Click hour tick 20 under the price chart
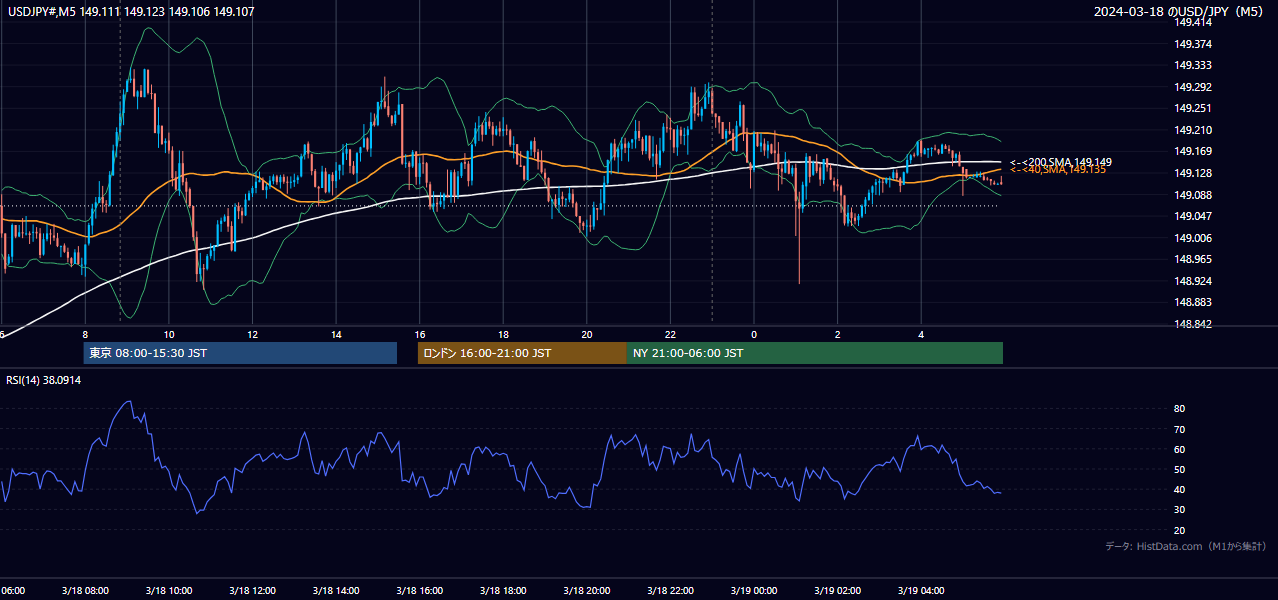The image size is (1278, 600). (x=587, y=335)
